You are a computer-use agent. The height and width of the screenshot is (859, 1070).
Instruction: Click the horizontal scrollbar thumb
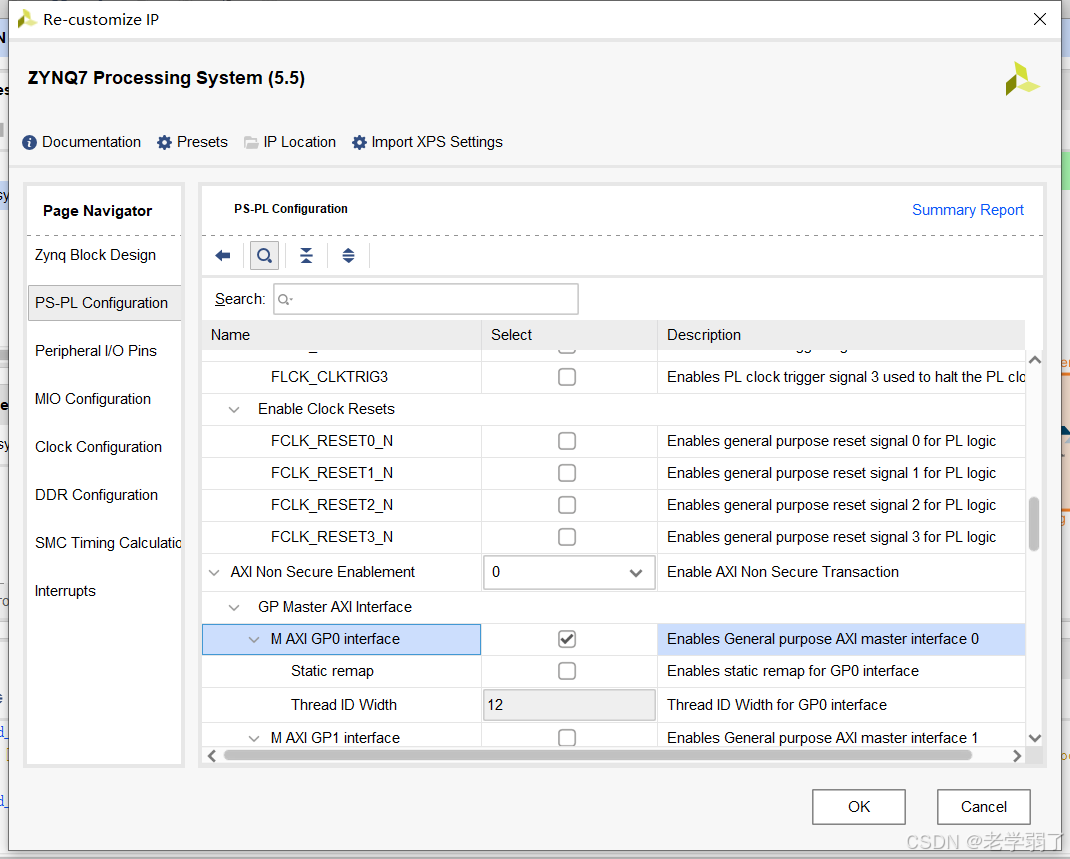click(598, 755)
